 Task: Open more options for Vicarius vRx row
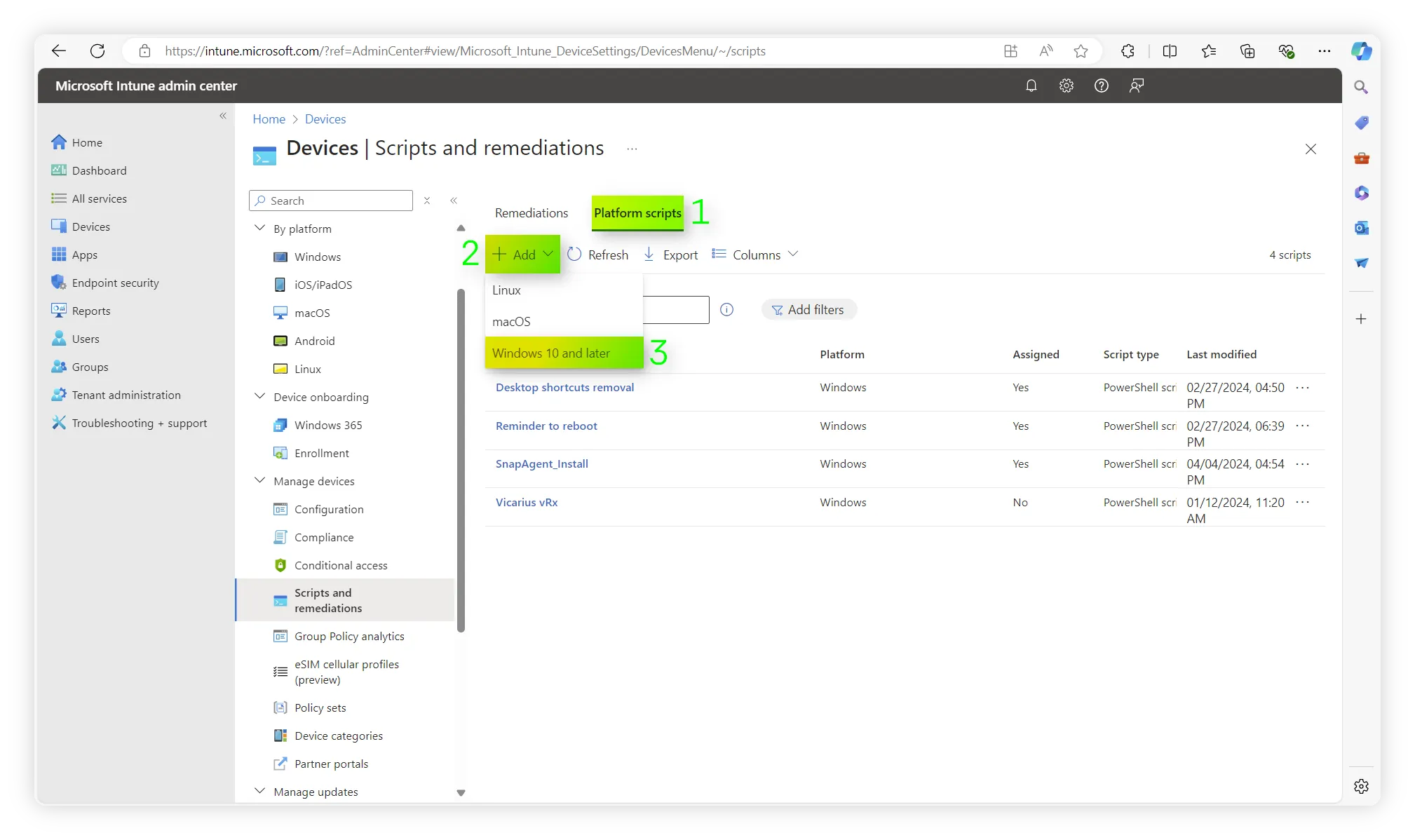[x=1302, y=502]
